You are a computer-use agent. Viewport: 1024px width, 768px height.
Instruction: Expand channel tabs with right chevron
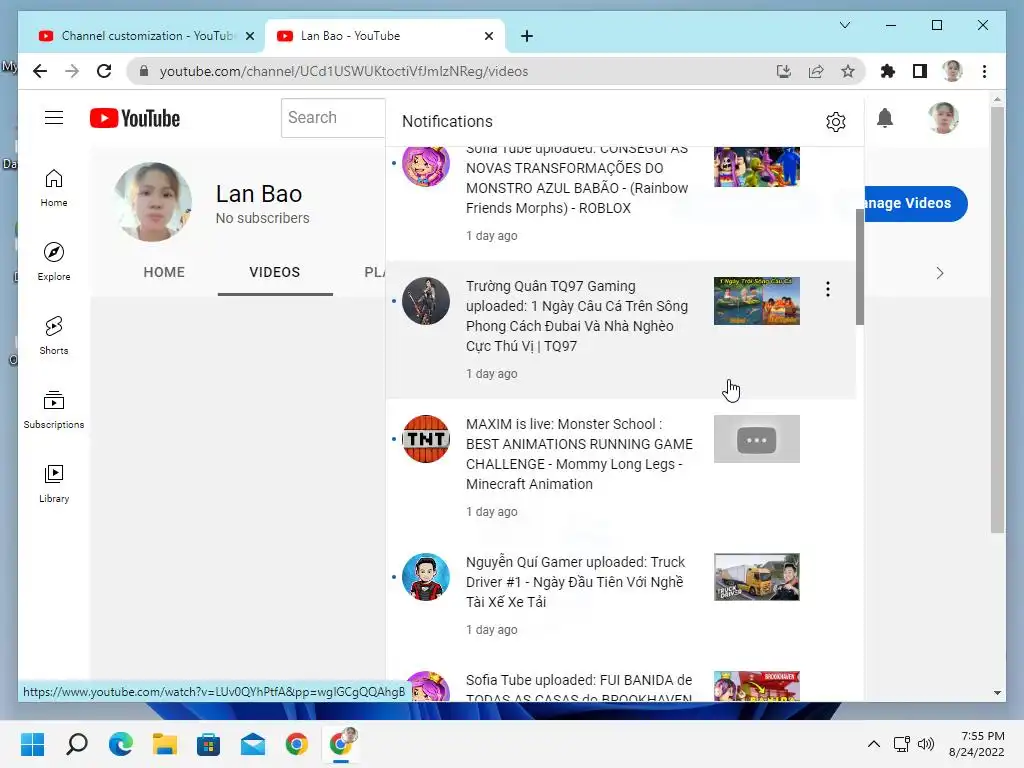[939, 273]
